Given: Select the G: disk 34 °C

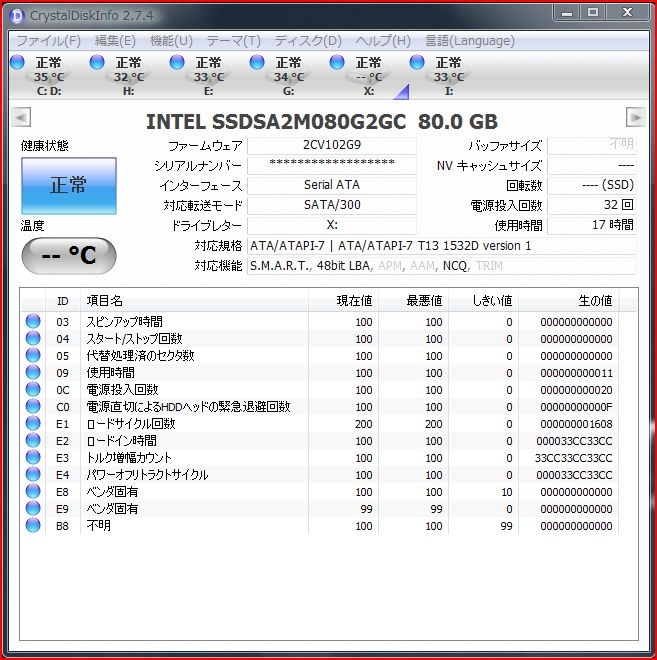Looking at the screenshot, I should [280, 76].
